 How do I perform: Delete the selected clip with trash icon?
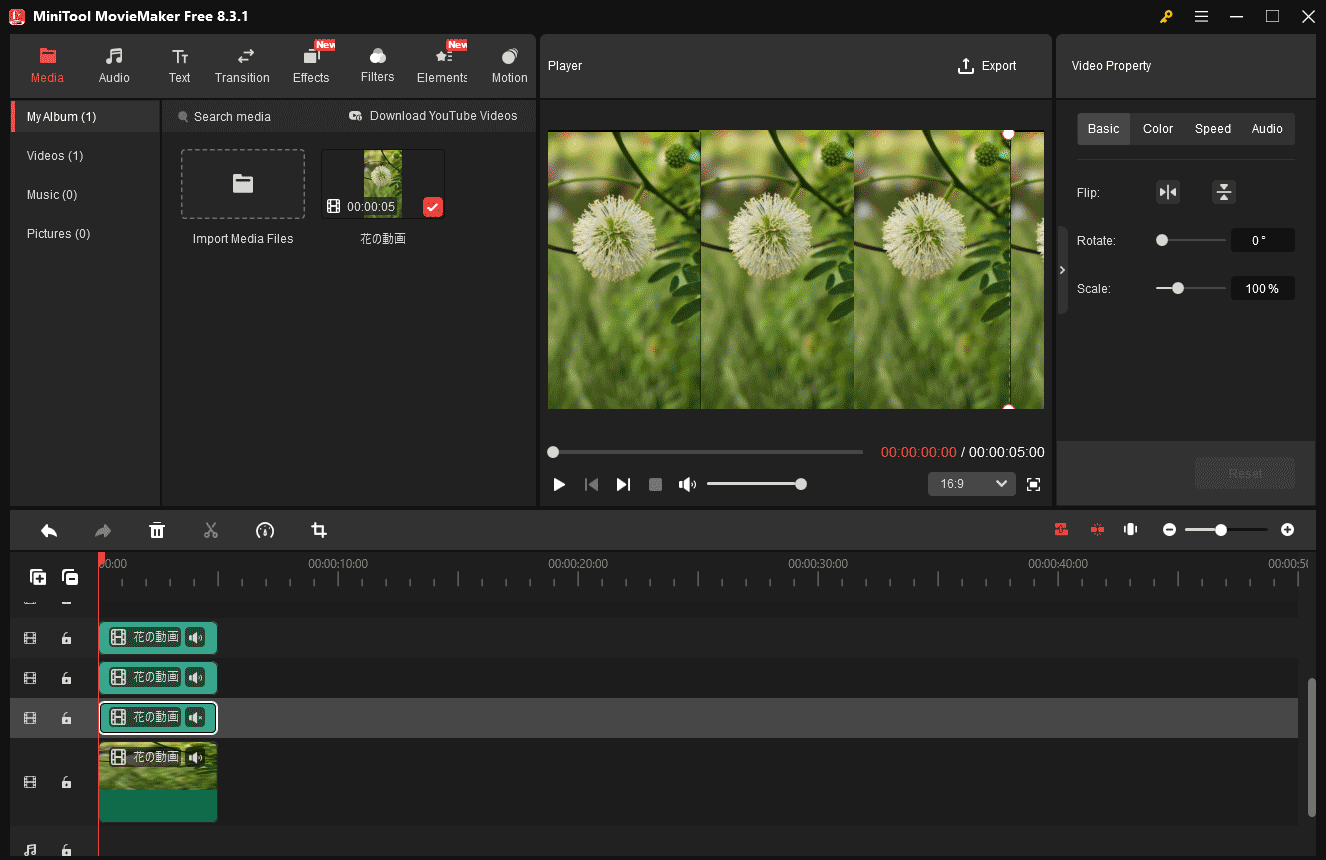point(157,530)
